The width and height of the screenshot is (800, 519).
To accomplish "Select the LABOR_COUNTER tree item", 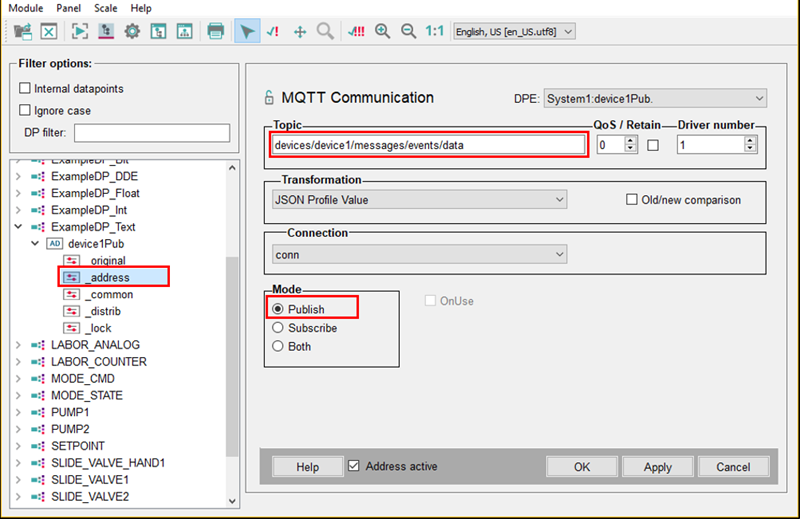I will (99, 362).
